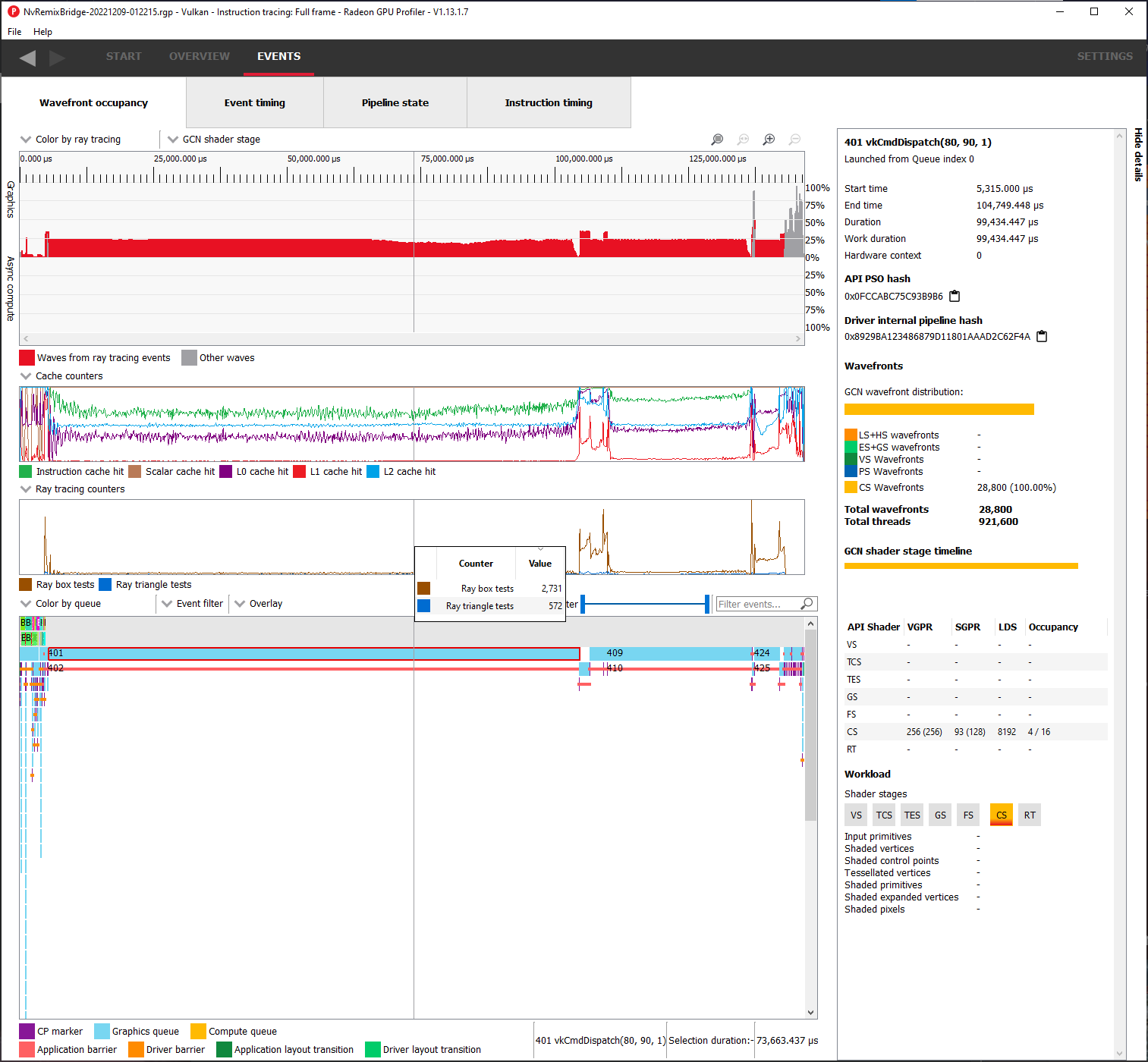Click the zoom out magnifier icon
1148x1062 pixels.
(x=794, y=140)
